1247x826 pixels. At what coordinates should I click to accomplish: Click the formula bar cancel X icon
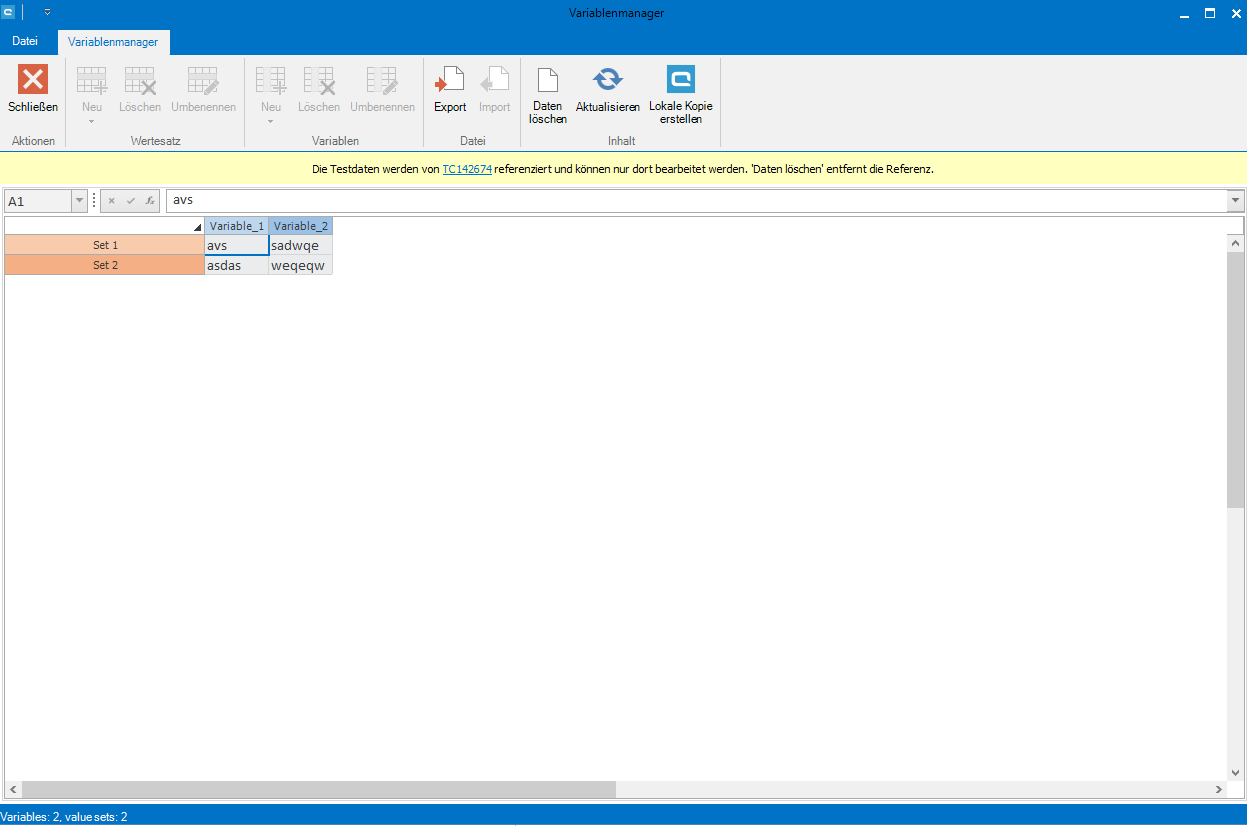(112, 201)
